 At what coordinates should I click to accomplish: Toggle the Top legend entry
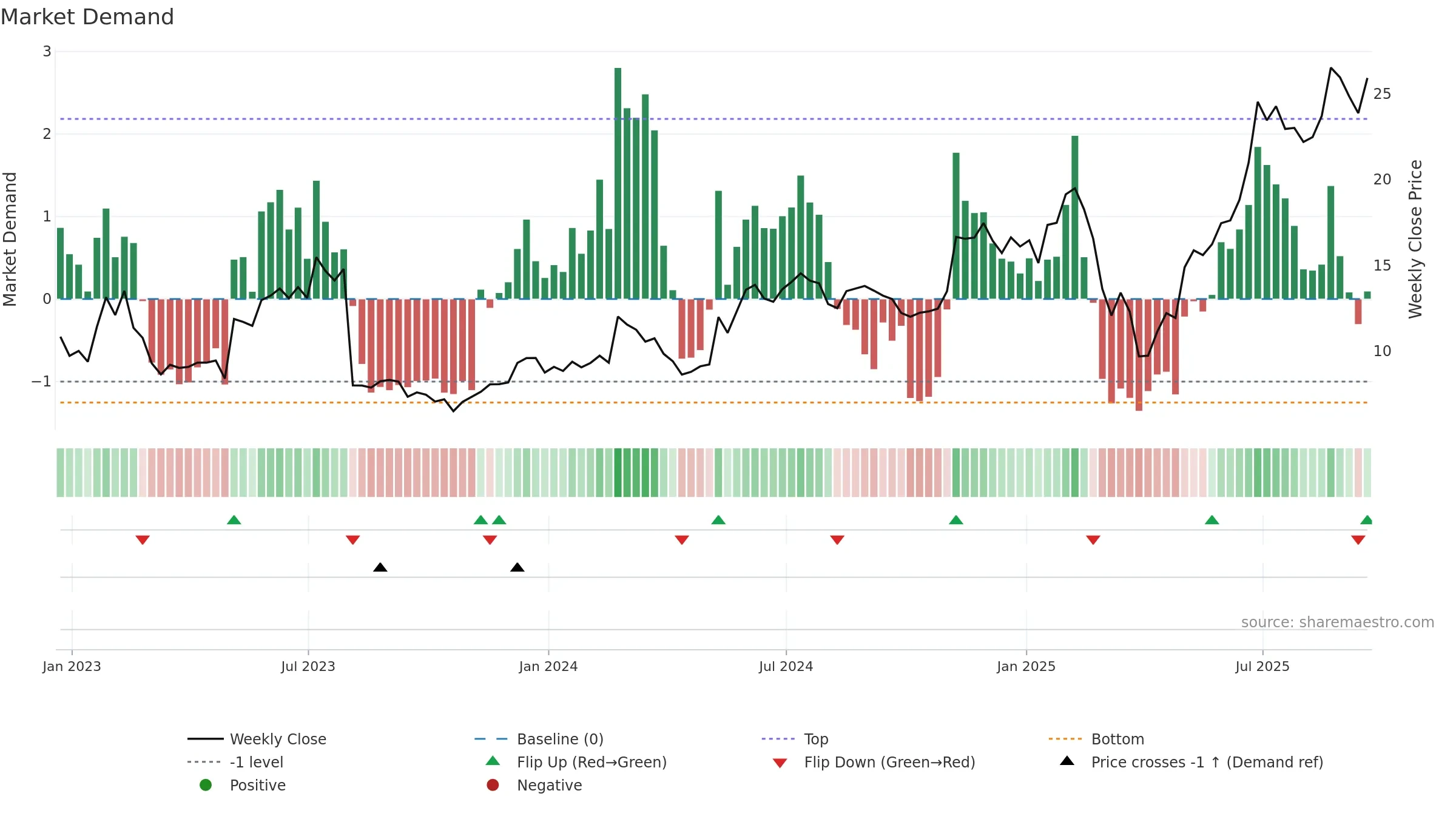tap(795, 739)
